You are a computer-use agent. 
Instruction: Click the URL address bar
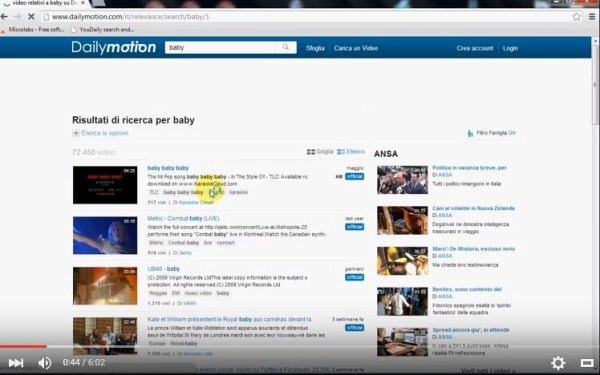coord(306,17)
